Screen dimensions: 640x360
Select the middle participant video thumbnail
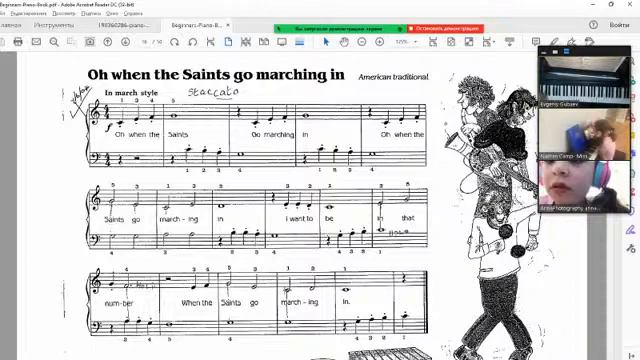click(584, 134)
